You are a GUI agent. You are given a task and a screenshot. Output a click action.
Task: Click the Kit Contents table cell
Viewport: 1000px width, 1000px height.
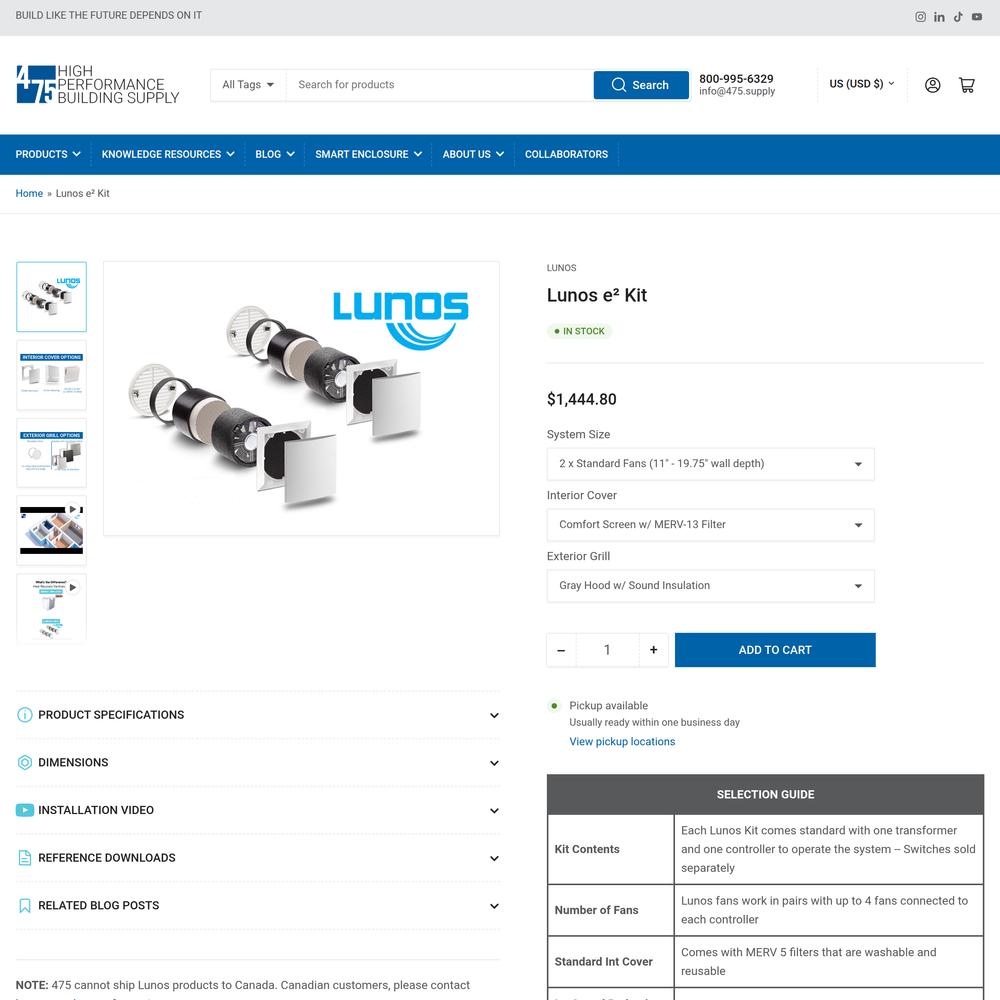(x=610, y=849)
